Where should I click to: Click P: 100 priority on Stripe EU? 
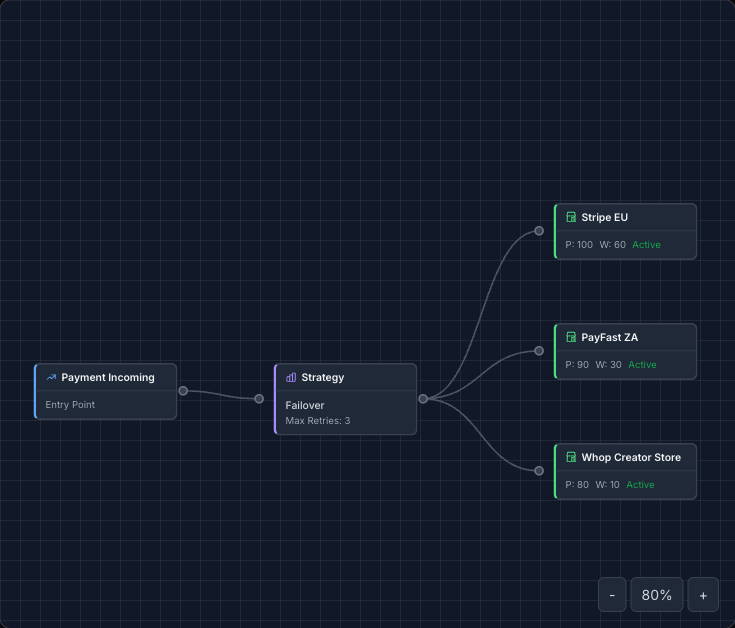(x=579, y=245)
